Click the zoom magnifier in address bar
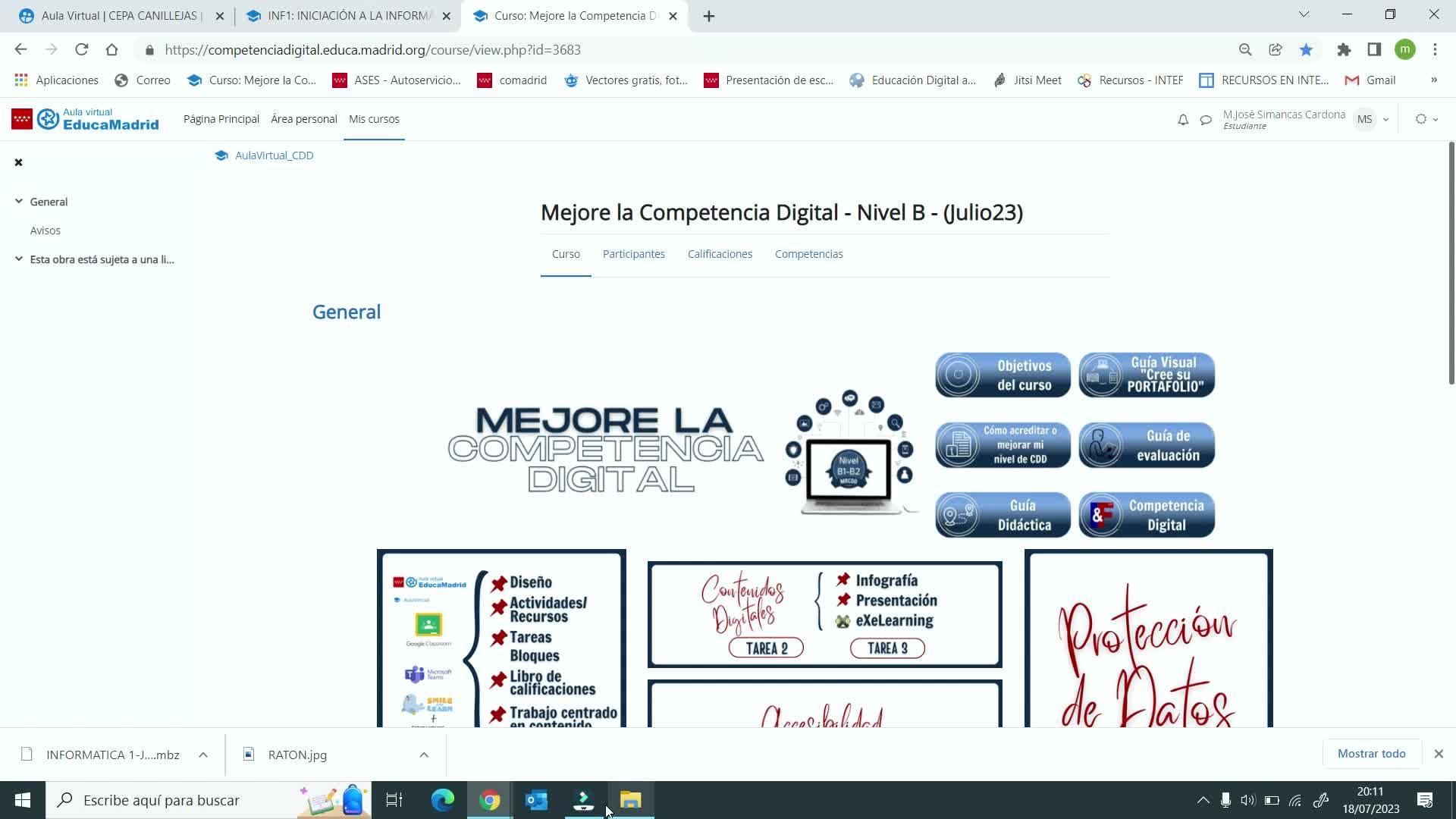 pos(1245,50)
